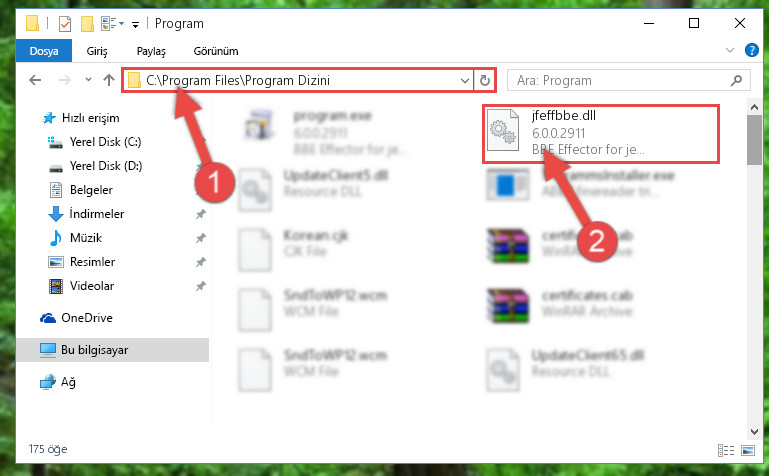
Task: Click the vertical scrollbar down arrow
Action: [x=754, y=431]
